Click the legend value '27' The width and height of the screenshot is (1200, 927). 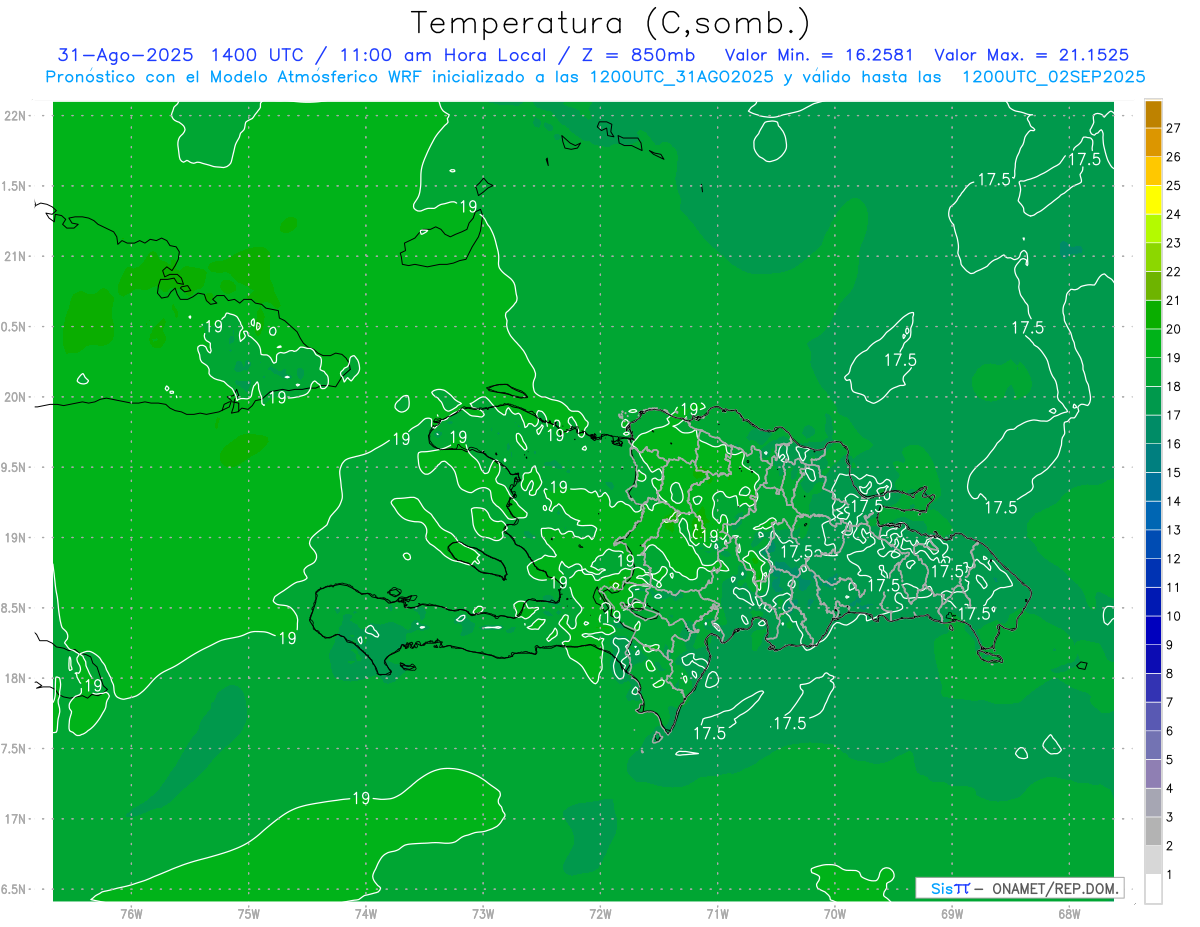[x=1174, y=127]
